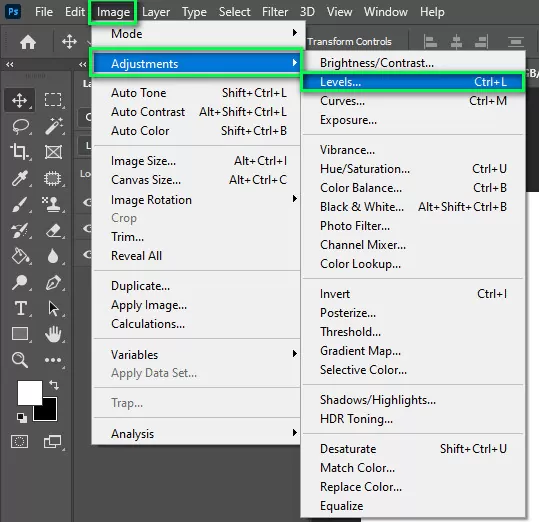This screenshot has width=539, height=522.
Task: Choose Brightness/Contrast... adjustment
Action: pyautogui.click(x=413, y=63)
